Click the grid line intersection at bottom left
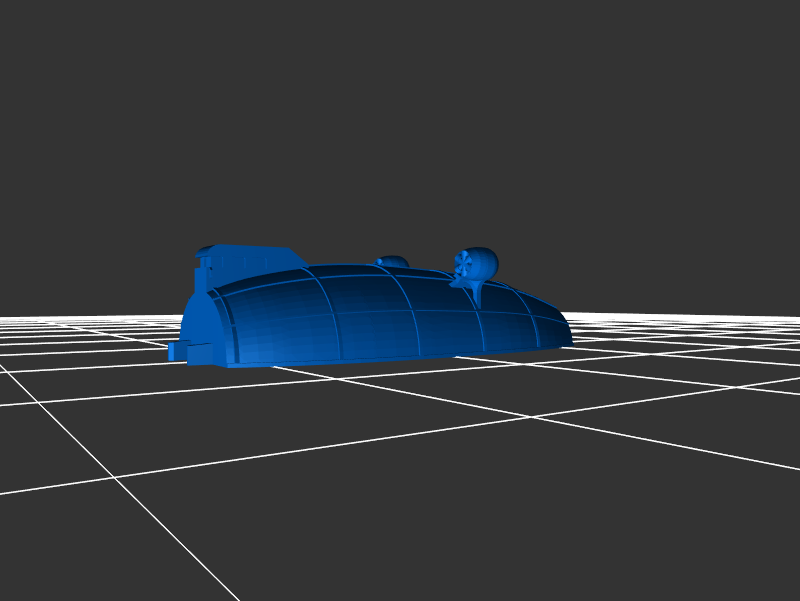 click(x=115, y=478)
